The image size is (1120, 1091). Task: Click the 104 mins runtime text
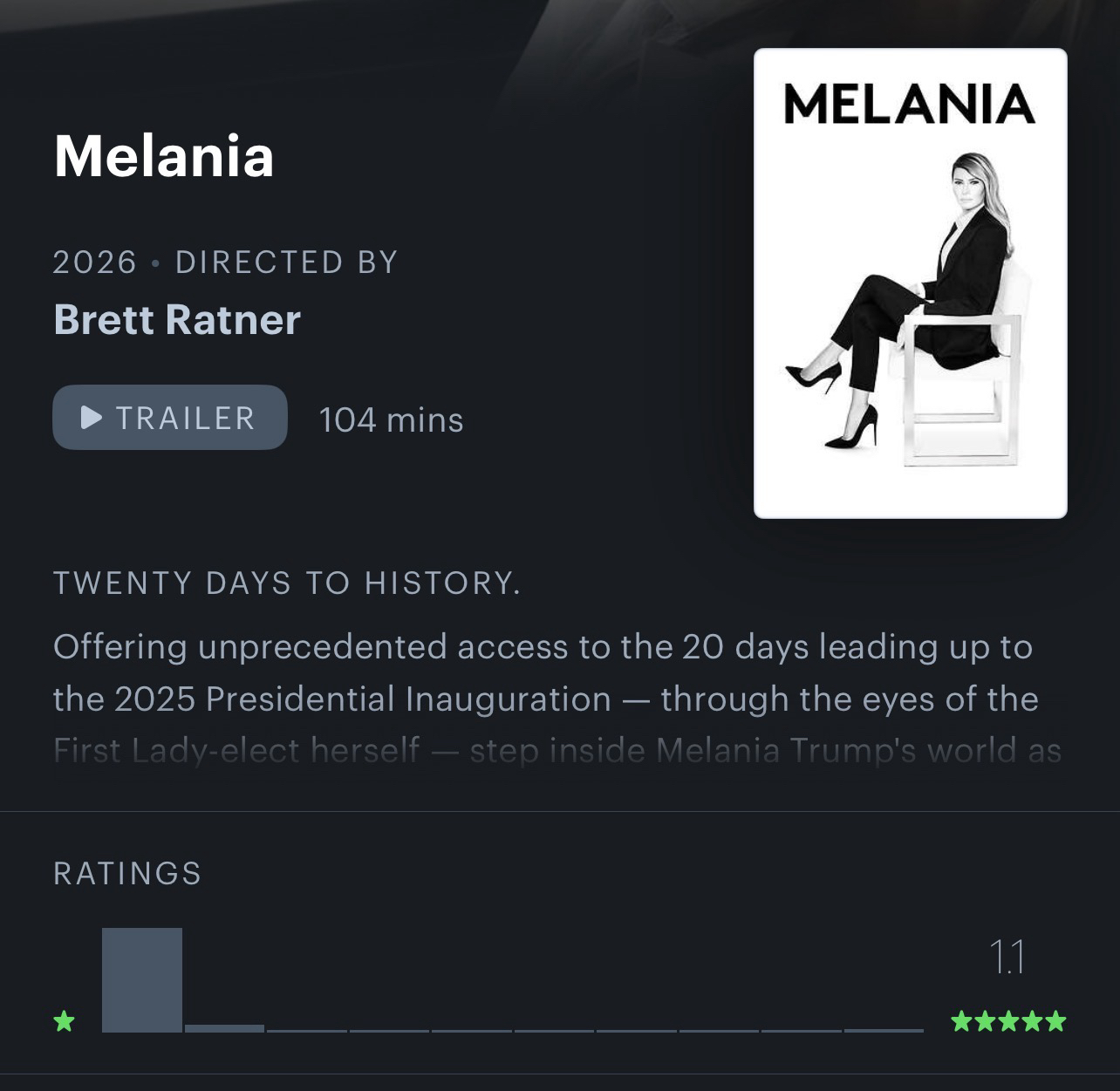coord(391,419)
